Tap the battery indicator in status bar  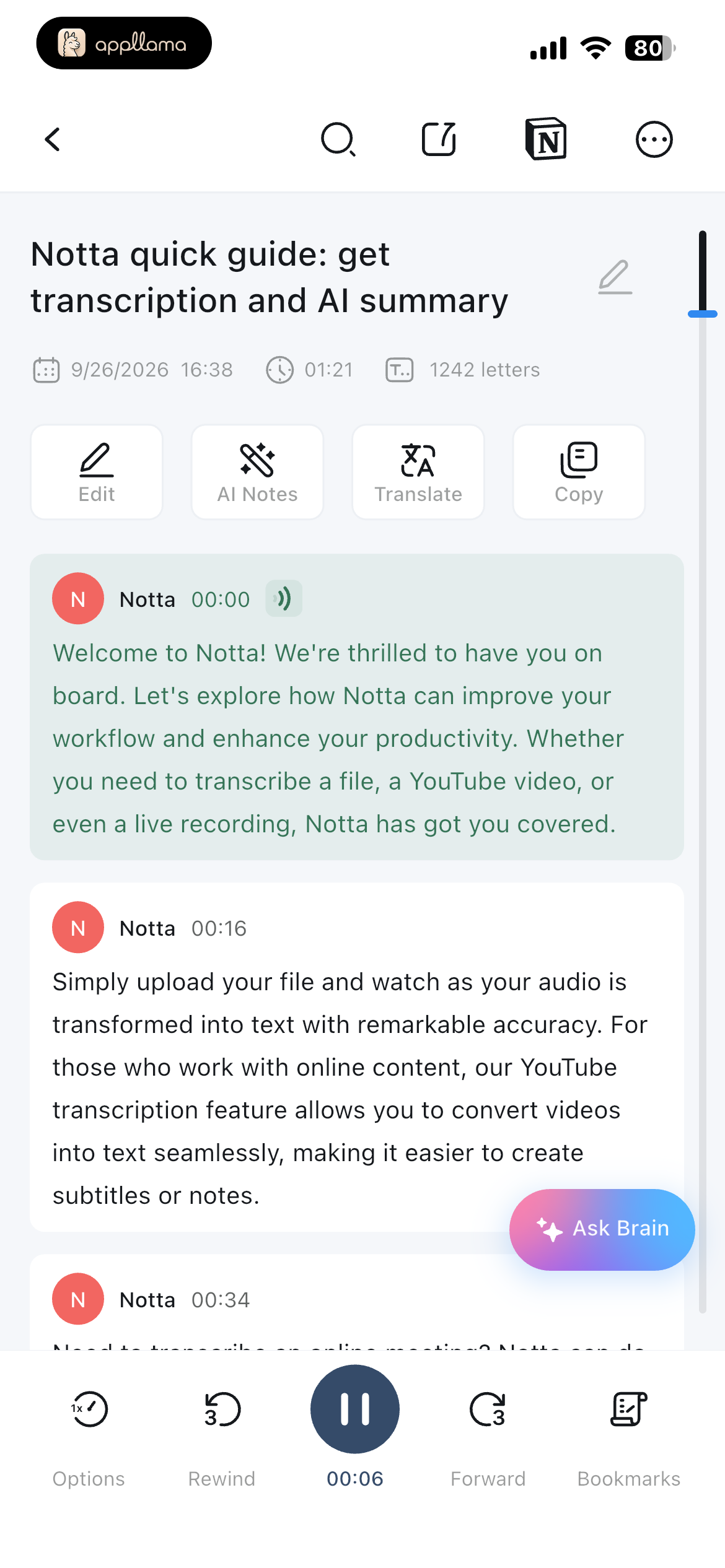650,48
